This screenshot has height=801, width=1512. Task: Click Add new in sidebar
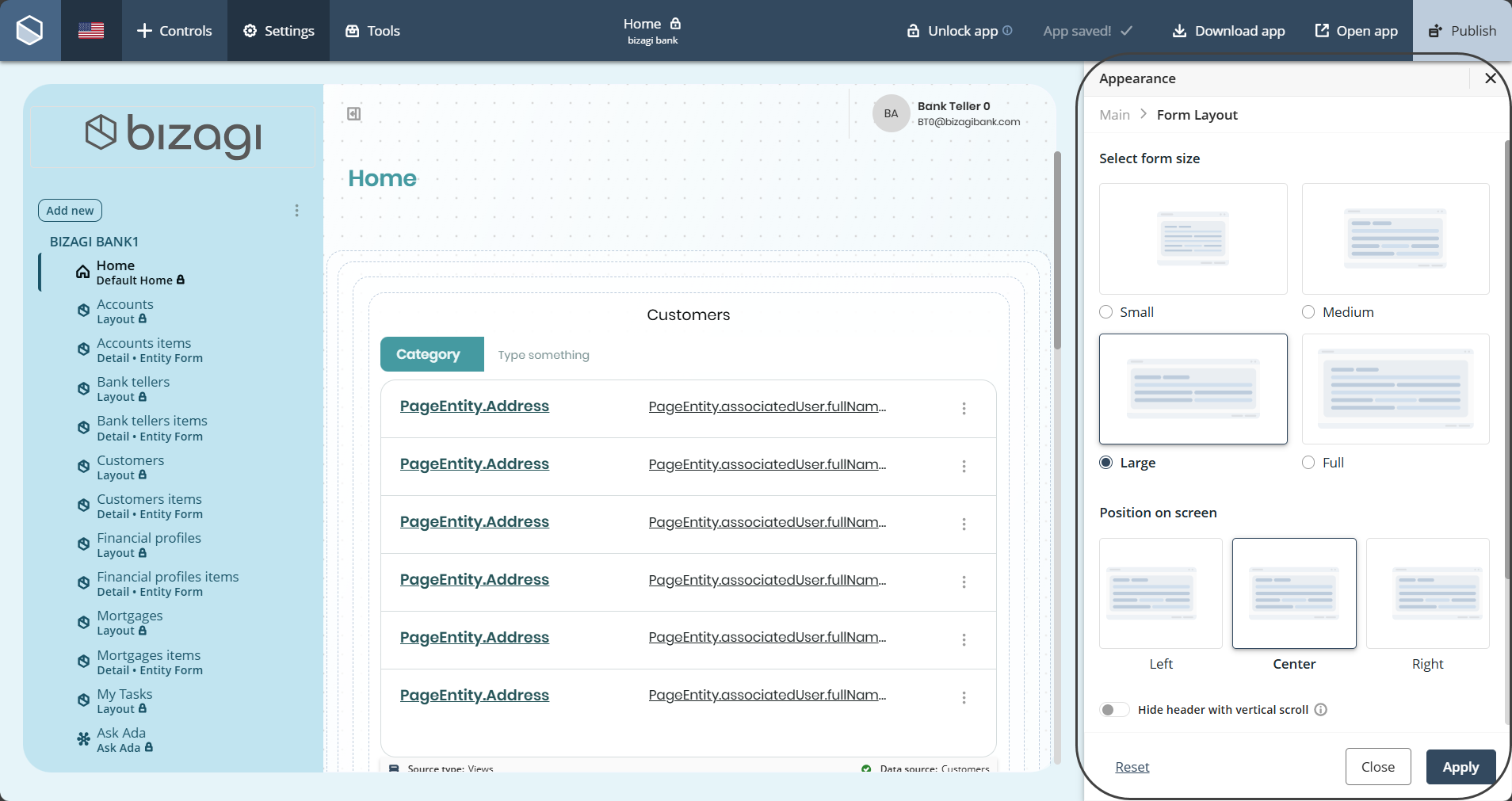pyautogui.click(x=70, y=211)
